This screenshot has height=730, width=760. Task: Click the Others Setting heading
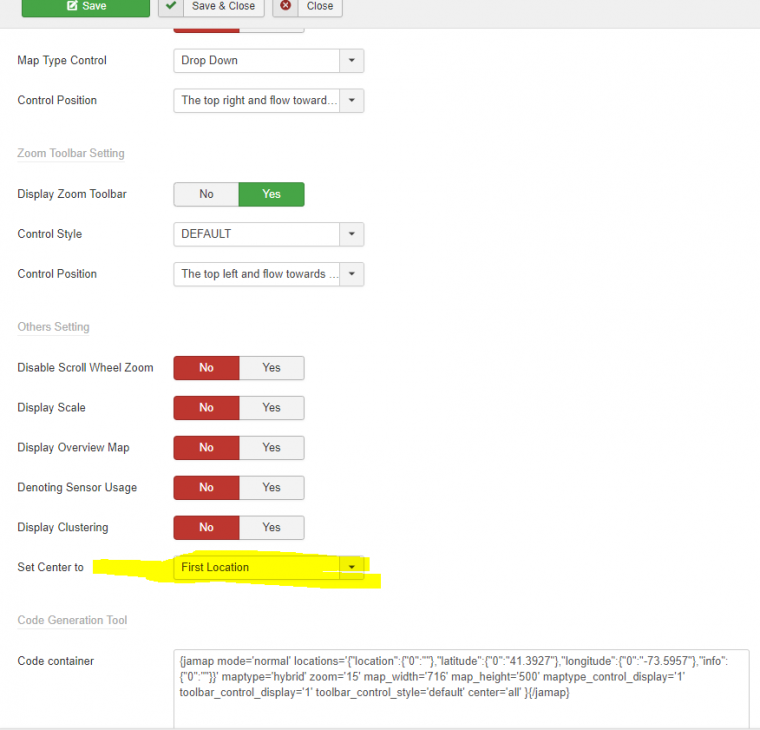pos(53,327)
